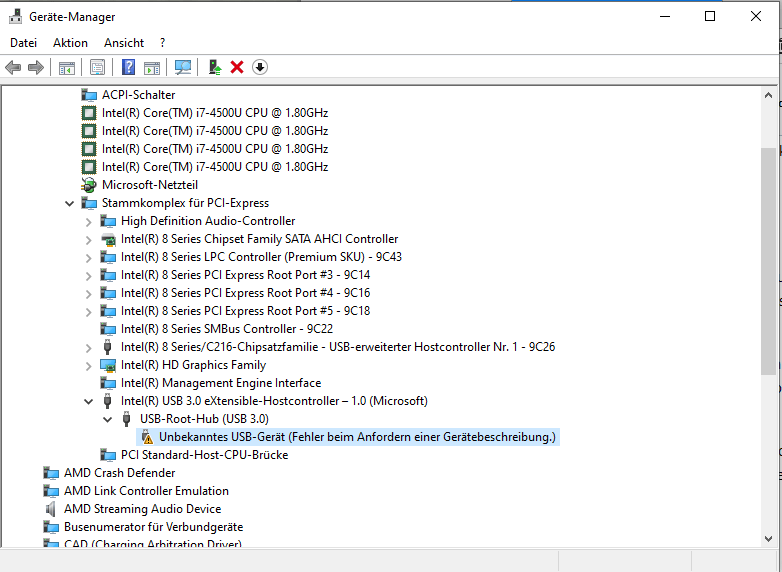Open the ? help menu
782x572 pixels.
[x=163, y=43]
